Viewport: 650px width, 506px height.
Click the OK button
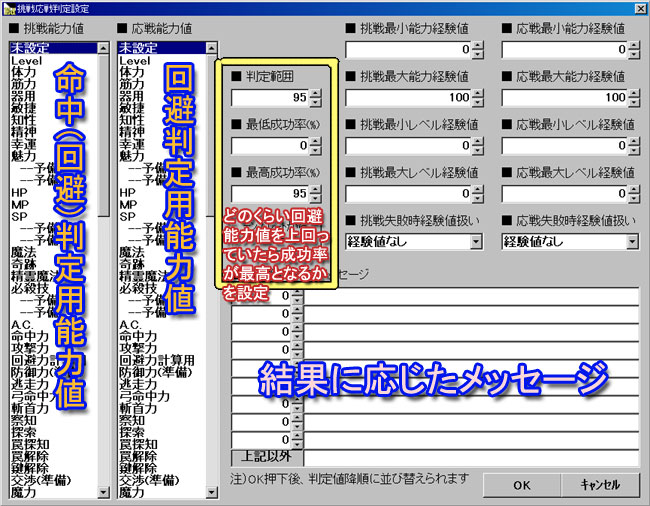pos(521,485)
